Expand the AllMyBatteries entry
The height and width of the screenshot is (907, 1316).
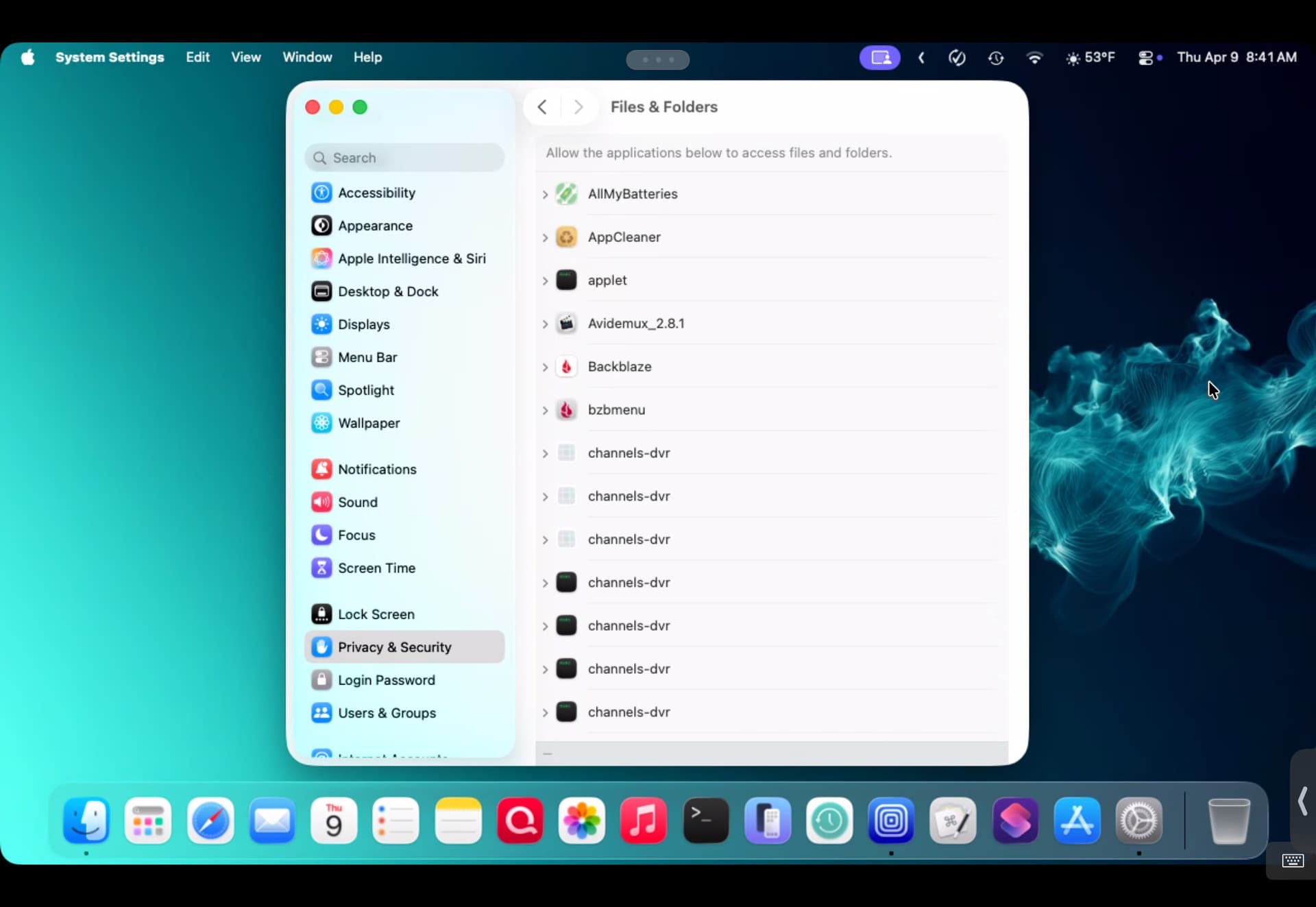545,195
